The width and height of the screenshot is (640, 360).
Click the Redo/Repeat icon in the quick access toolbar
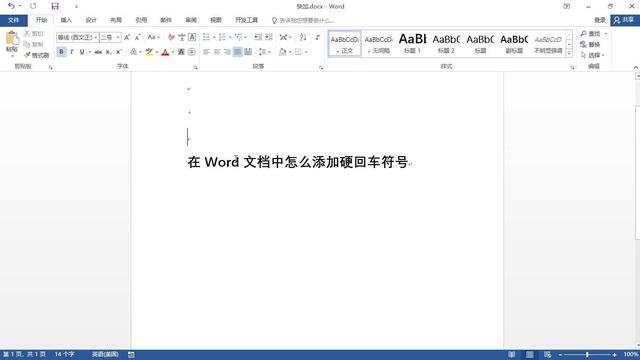tap(33, 6)
